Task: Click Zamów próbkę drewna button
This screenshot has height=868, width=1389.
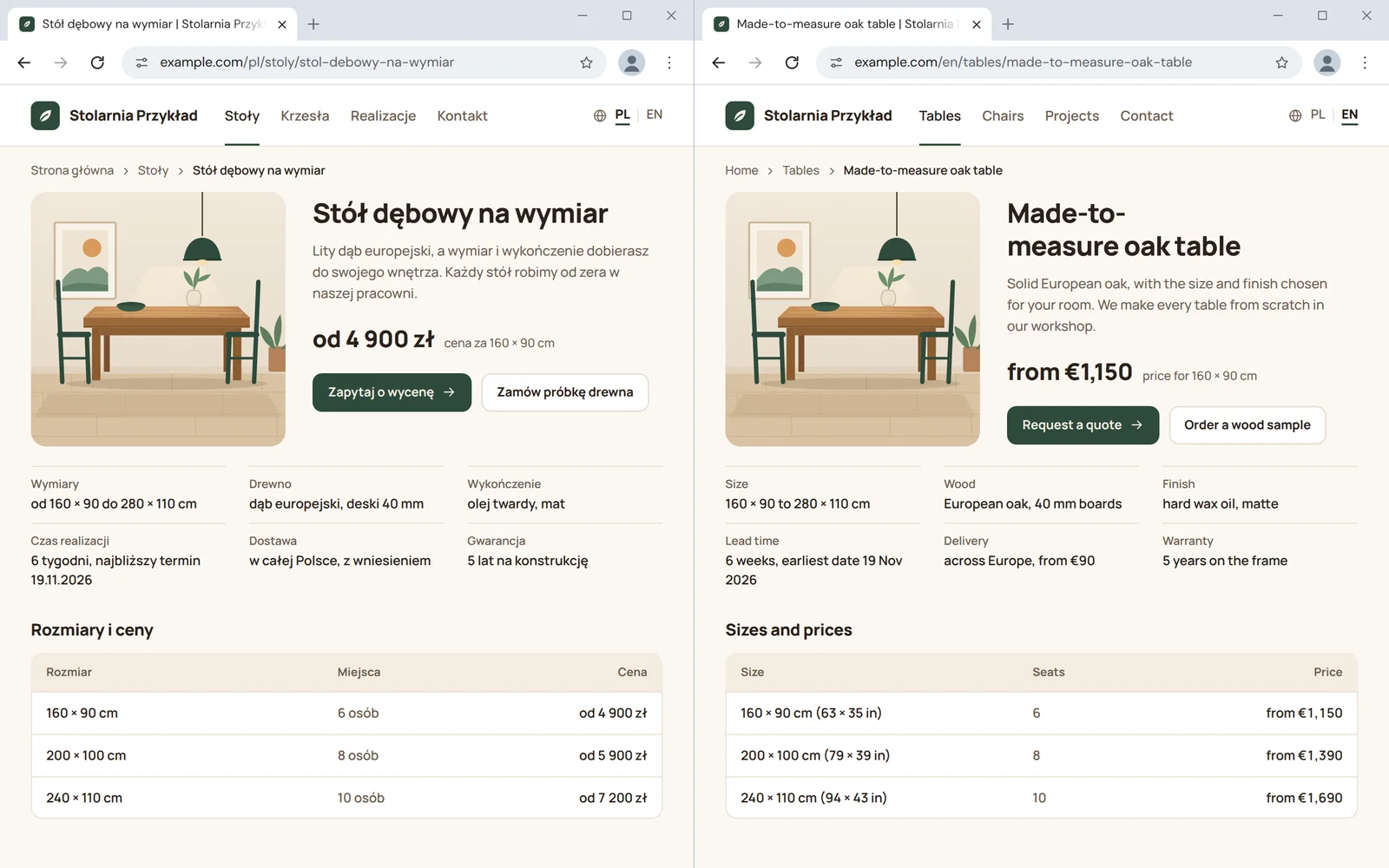Action: (565, 392)
